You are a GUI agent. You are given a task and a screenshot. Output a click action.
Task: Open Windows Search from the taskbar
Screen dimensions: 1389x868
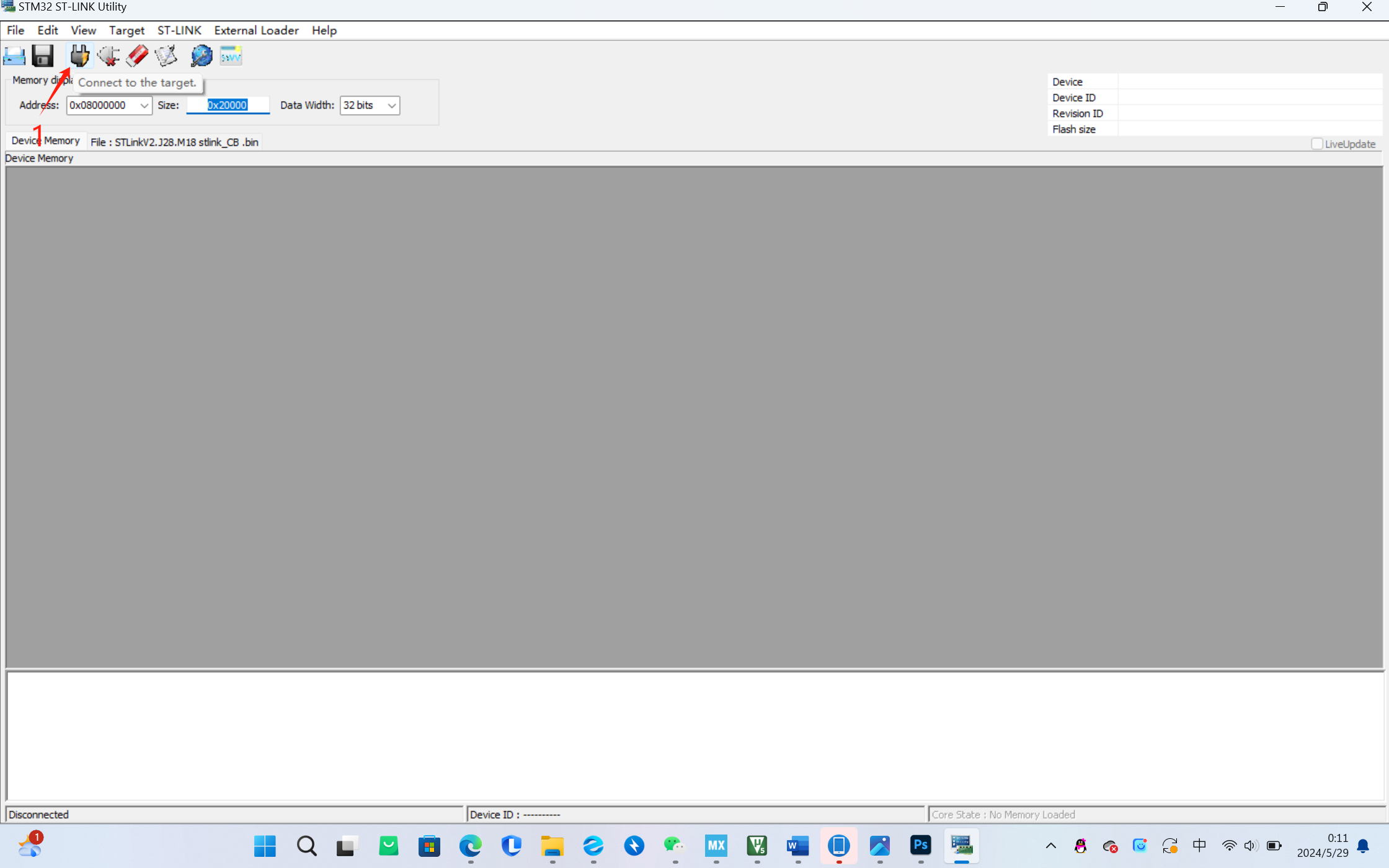[x=306, y=846]
